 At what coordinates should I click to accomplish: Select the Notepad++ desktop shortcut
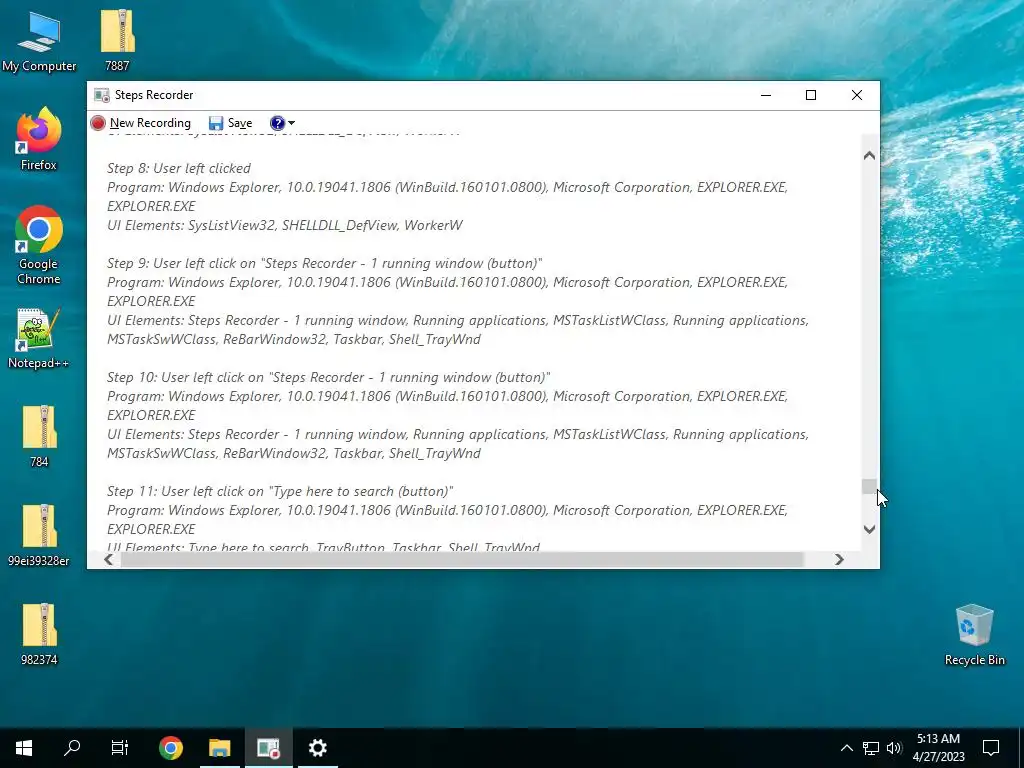39,339
